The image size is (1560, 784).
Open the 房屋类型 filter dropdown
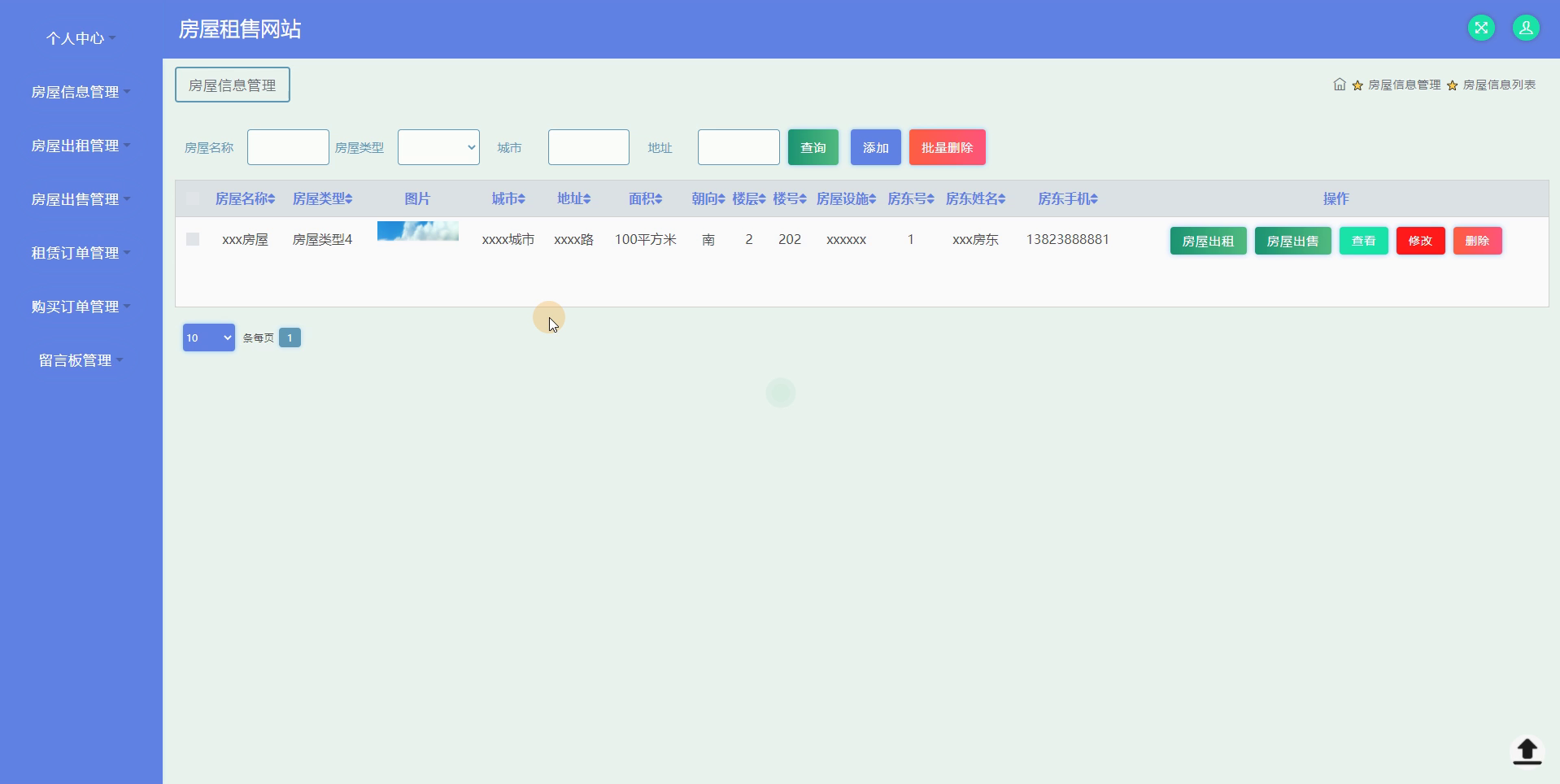pyautogui.click(x=438, y=147)
